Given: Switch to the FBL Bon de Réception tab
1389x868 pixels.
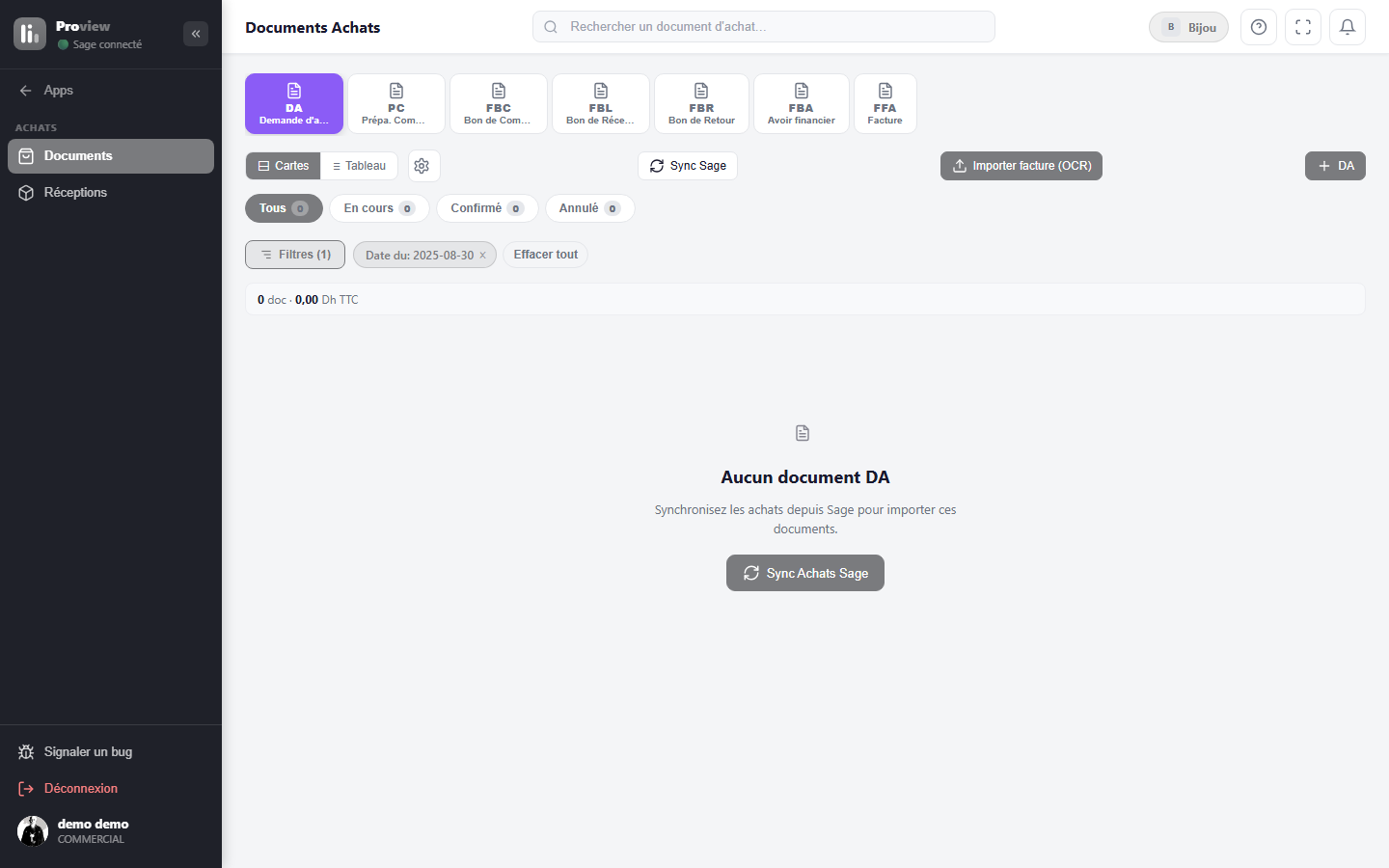Looking at the screenshot, I should coord(601,103).
